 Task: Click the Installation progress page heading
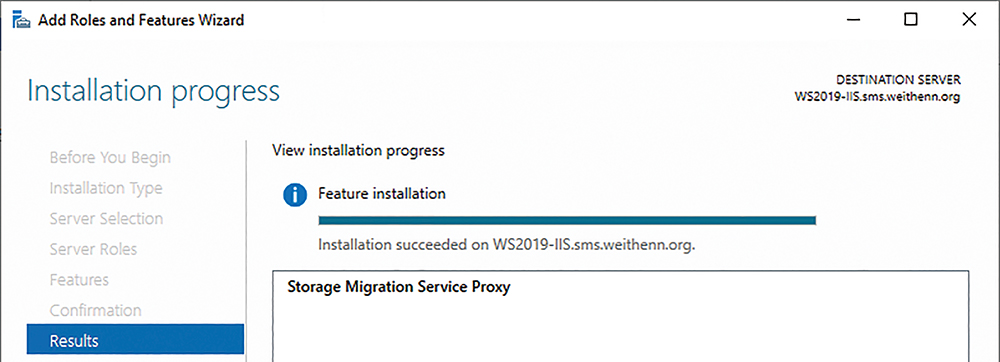(154, 92)
